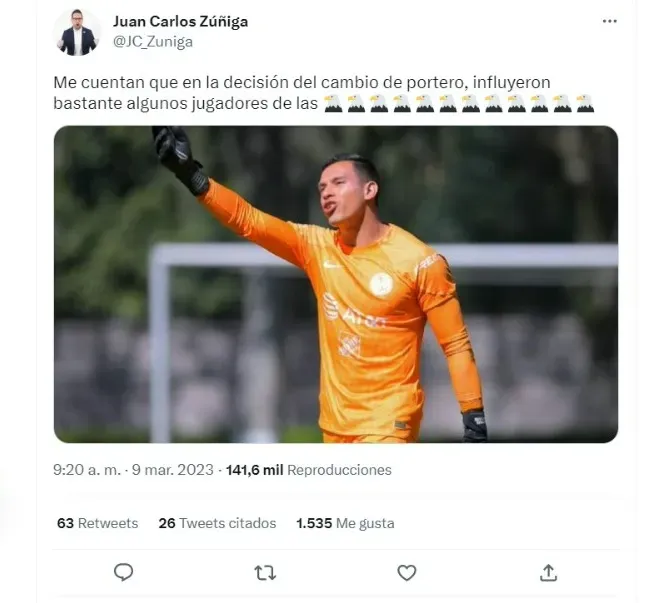Visit the @JC_Zuniga handle link
This screenshot has width=657, height=603.
(x=153, y=42)
